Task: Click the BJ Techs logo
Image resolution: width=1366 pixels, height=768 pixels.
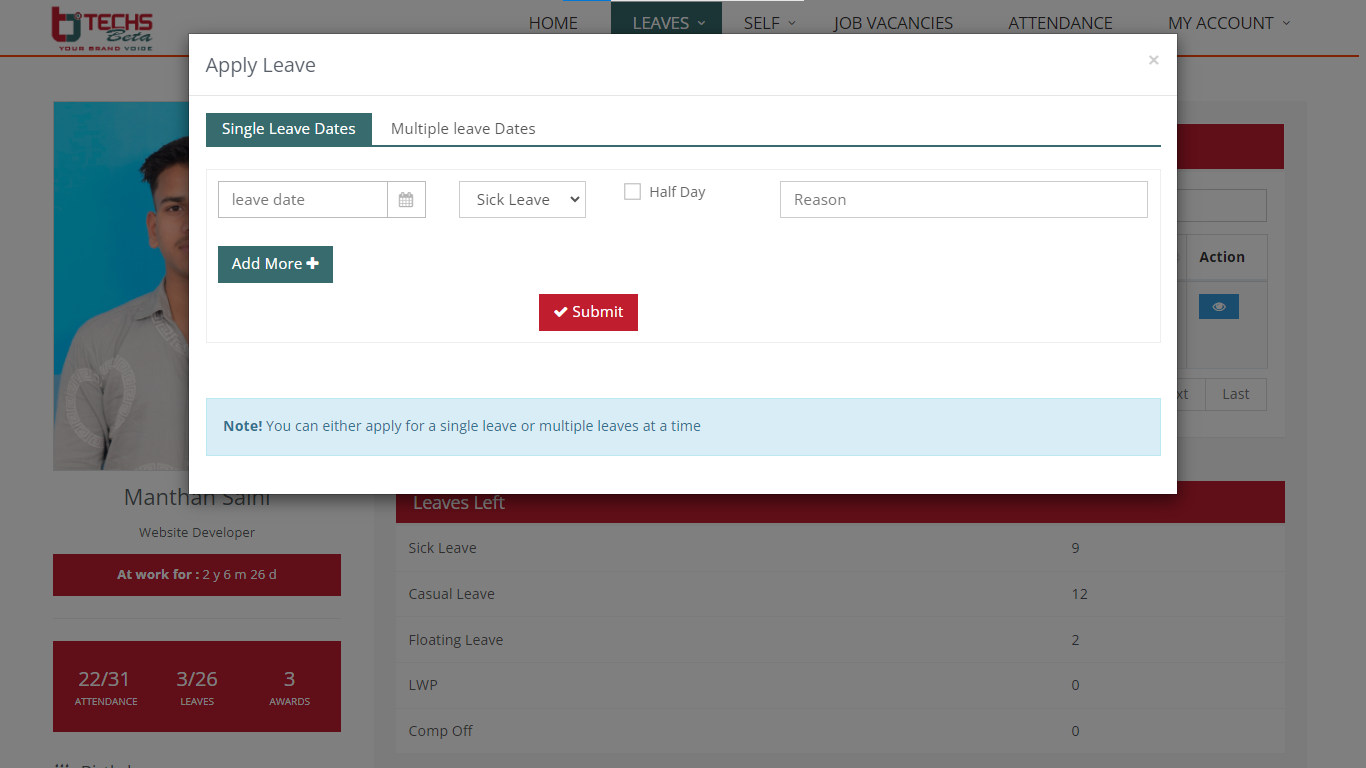Action: (x=102, y=28)
